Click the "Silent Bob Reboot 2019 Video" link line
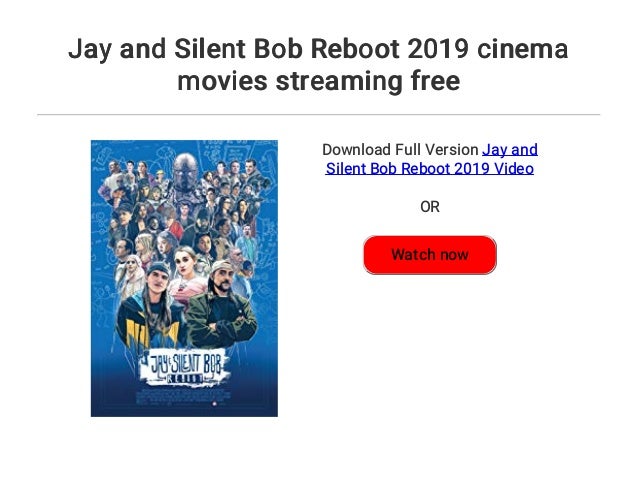Image resolution: width=638 pixels, height=479 pixels. tap(430, 168)
